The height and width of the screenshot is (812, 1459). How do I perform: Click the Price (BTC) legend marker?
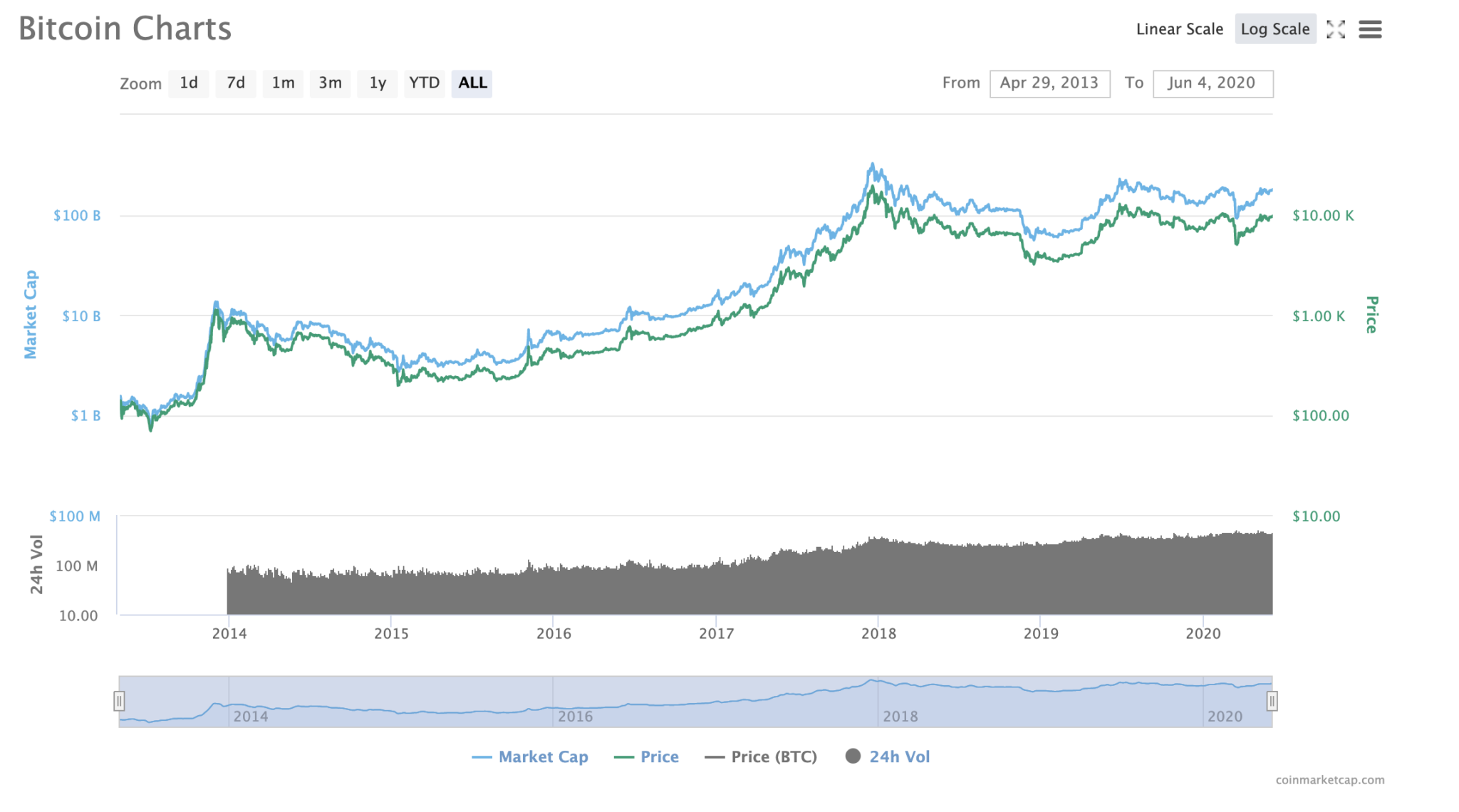[715, 757]
